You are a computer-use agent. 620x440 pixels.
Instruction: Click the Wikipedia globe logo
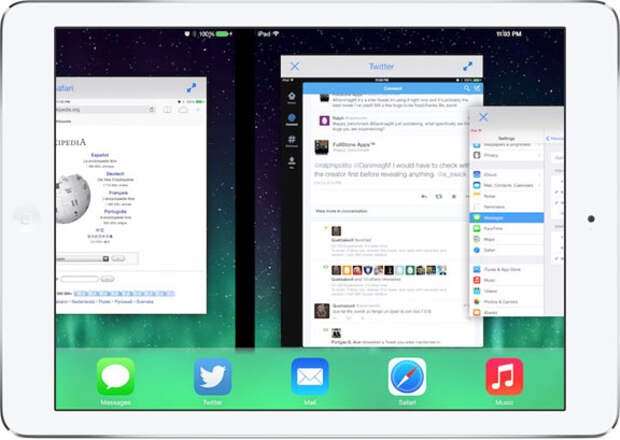(73, 198)
